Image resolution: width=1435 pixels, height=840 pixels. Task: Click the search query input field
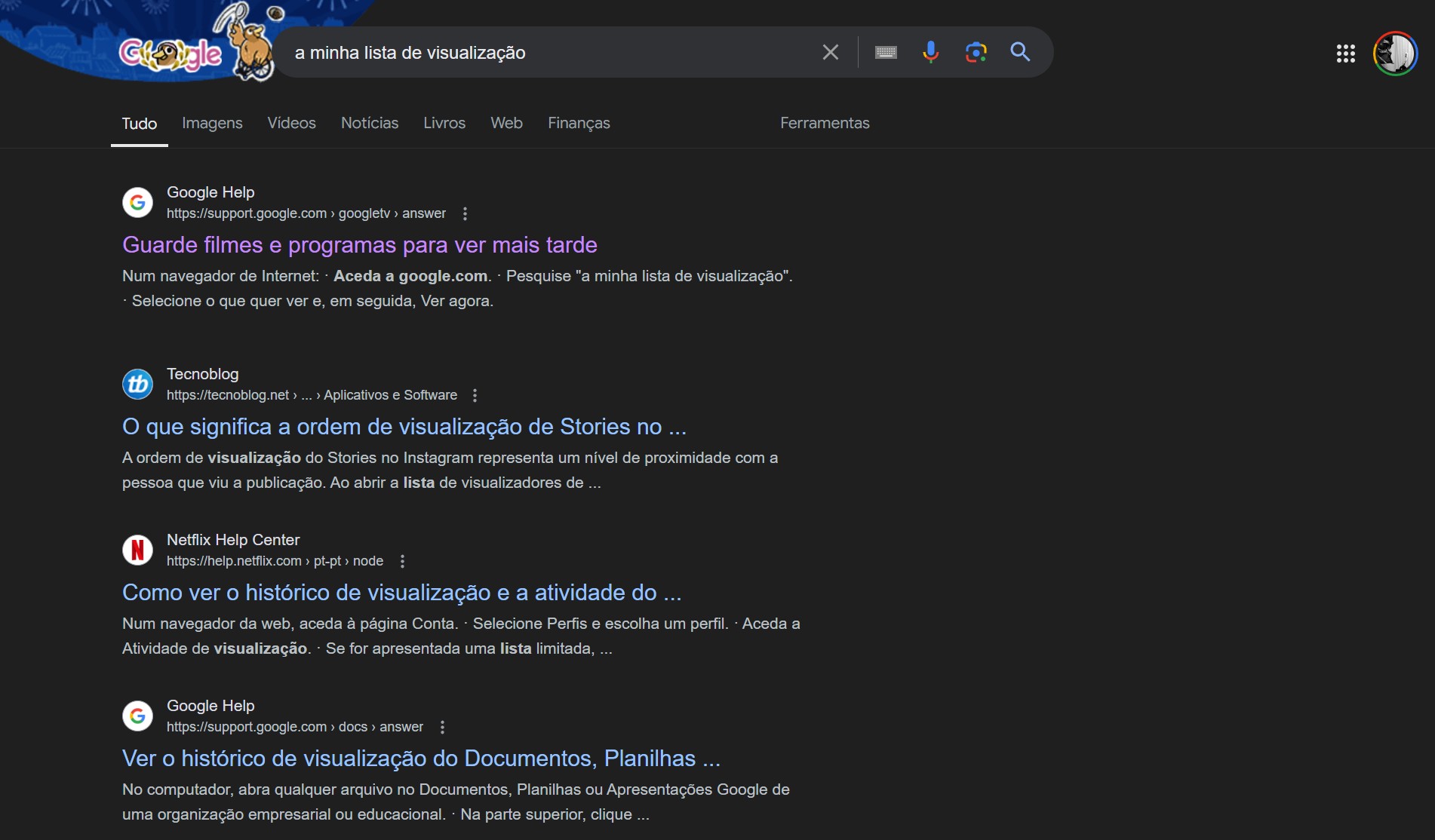pos(543,53)
